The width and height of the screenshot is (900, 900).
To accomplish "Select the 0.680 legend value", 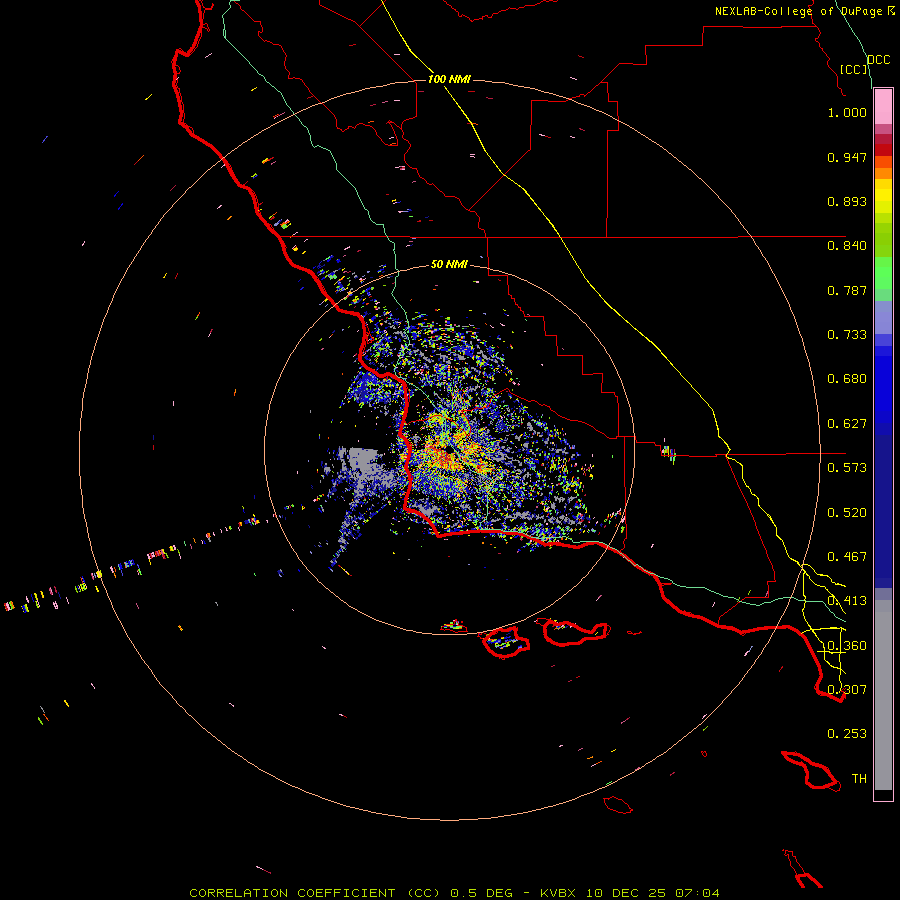I will (847, 379).
